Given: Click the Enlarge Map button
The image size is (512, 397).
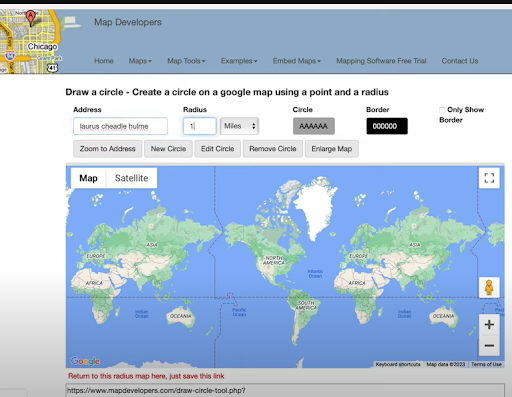Looking at the screenshot, I should pos(332,149).
